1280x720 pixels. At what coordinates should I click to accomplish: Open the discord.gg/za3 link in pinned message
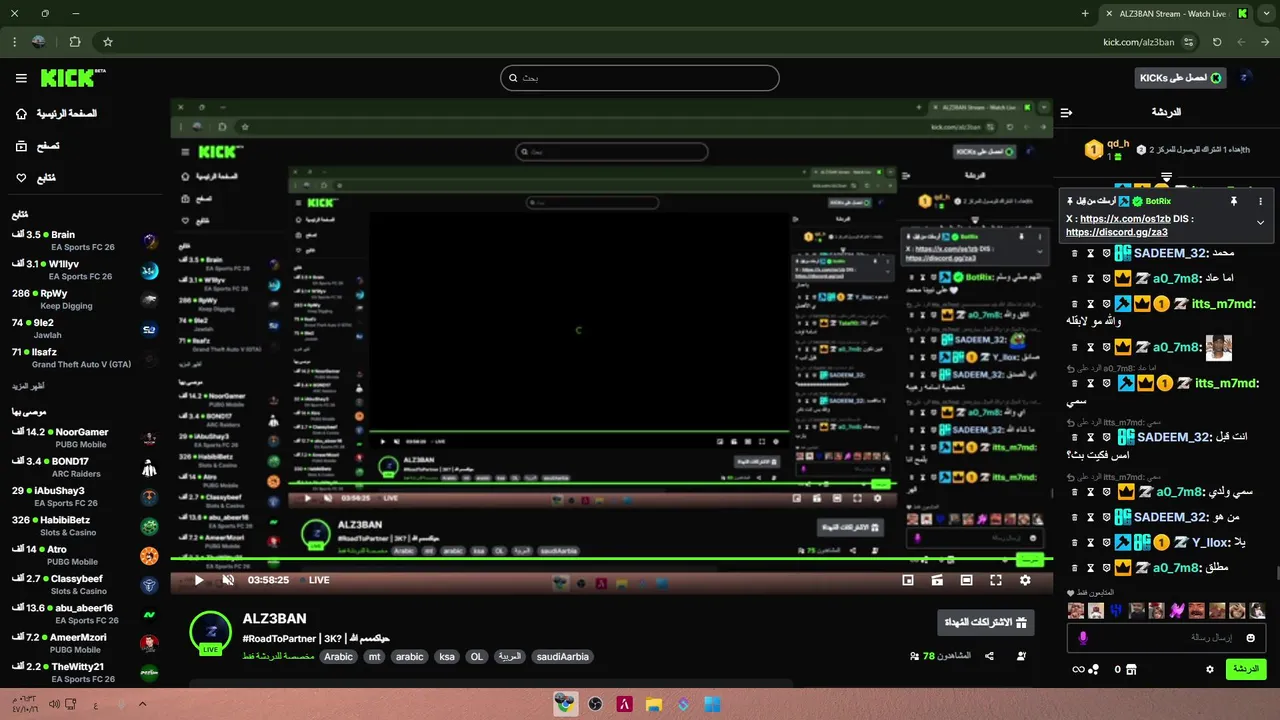[x=1117, y=232]
